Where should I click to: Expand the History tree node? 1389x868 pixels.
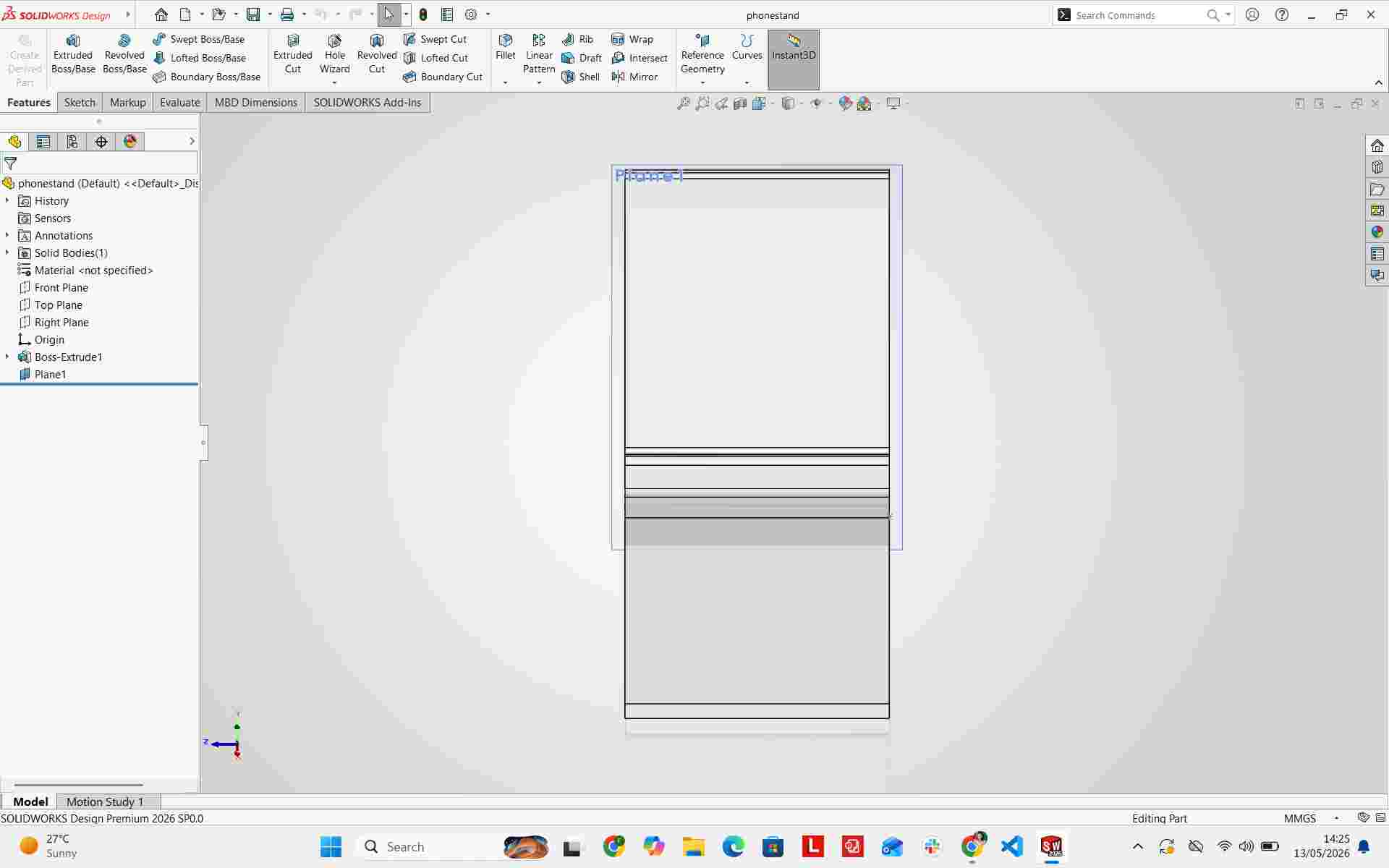[x=7, y=200]
